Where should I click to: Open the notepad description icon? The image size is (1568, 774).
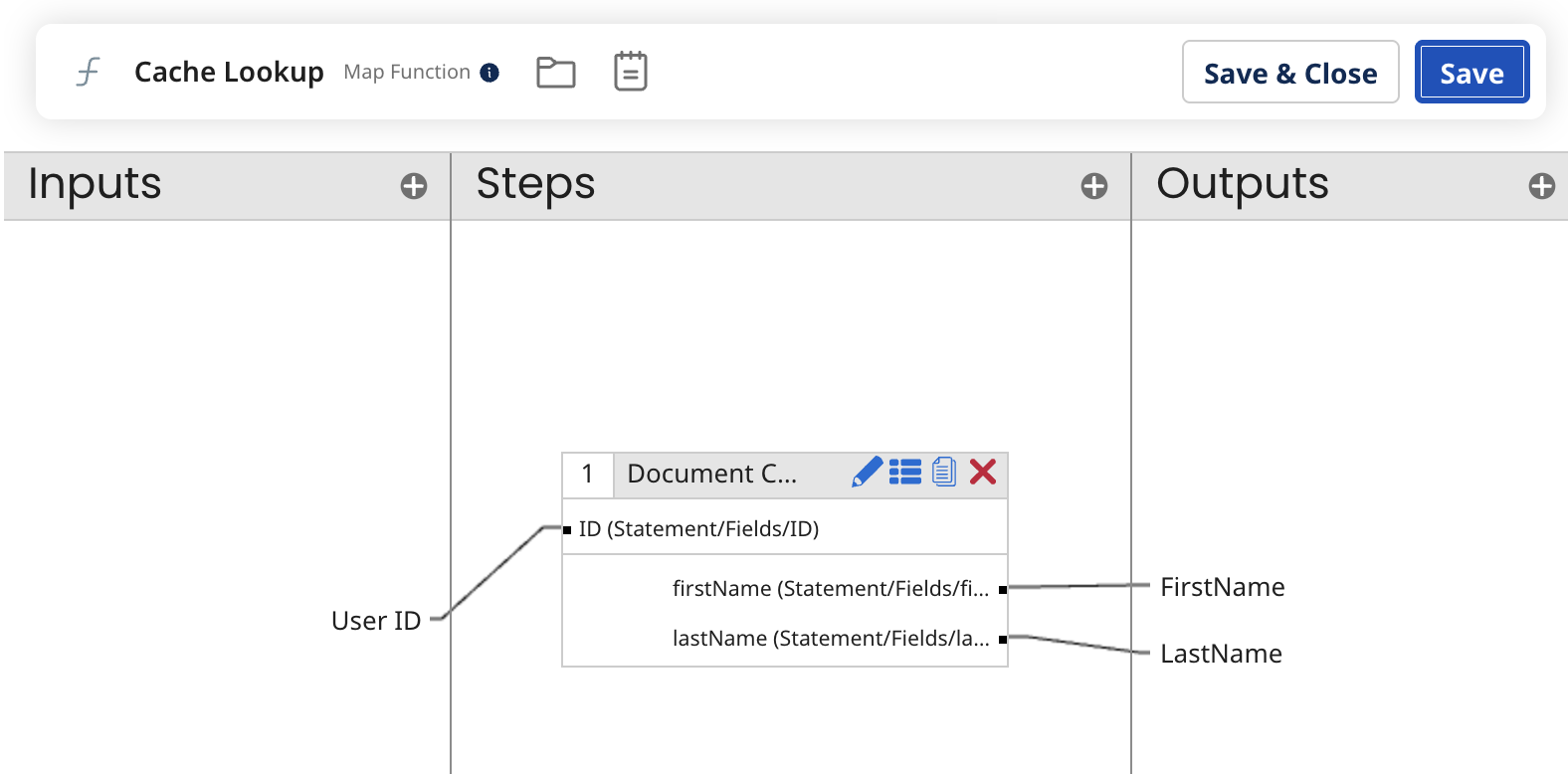coord(630,72)
